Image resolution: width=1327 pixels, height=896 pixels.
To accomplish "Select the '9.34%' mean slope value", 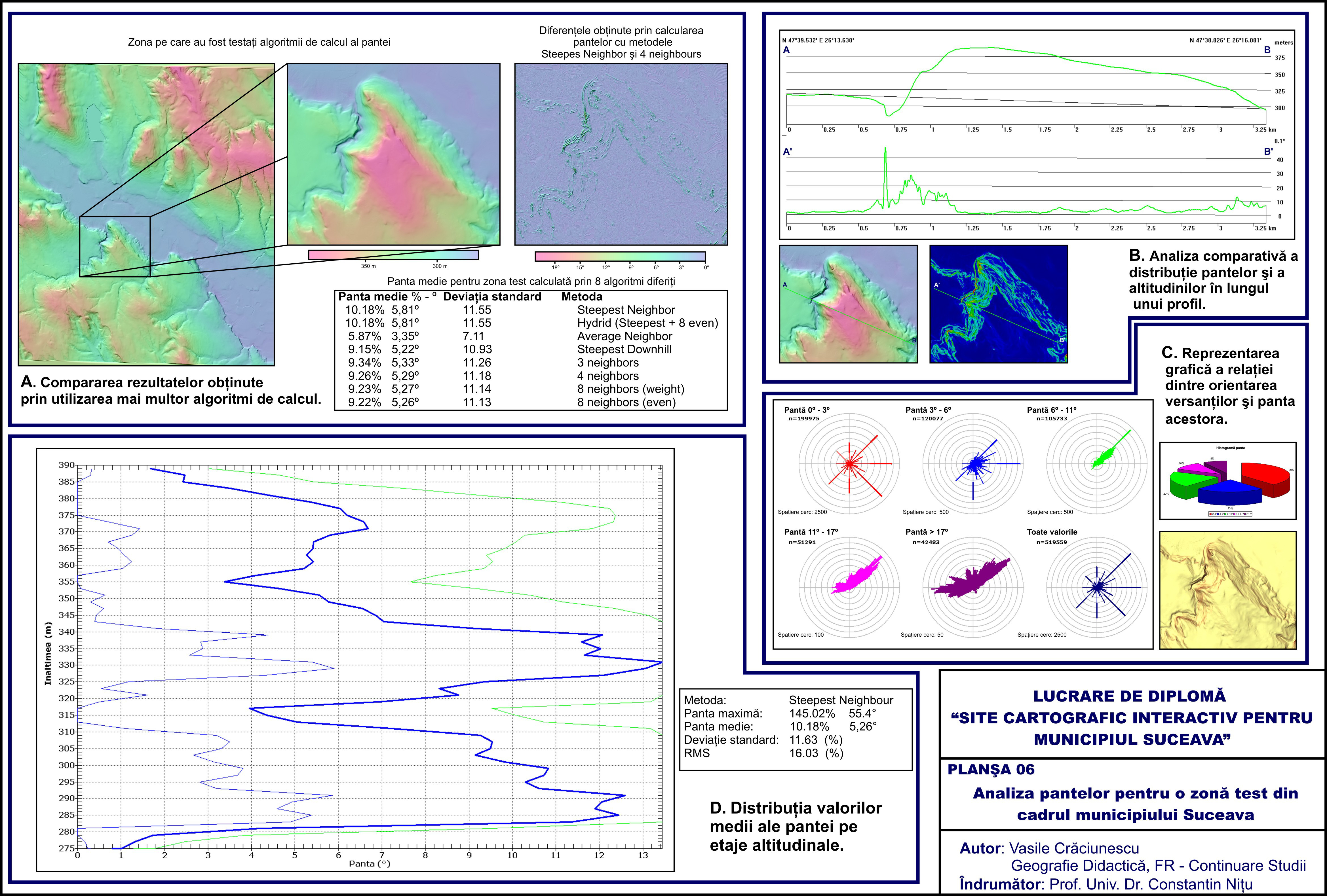I will coord(364,362).
